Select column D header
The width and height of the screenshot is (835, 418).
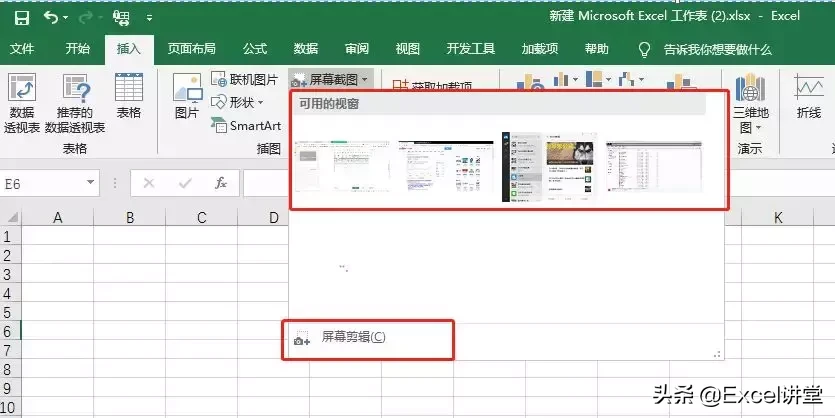(x=273, y=217)
